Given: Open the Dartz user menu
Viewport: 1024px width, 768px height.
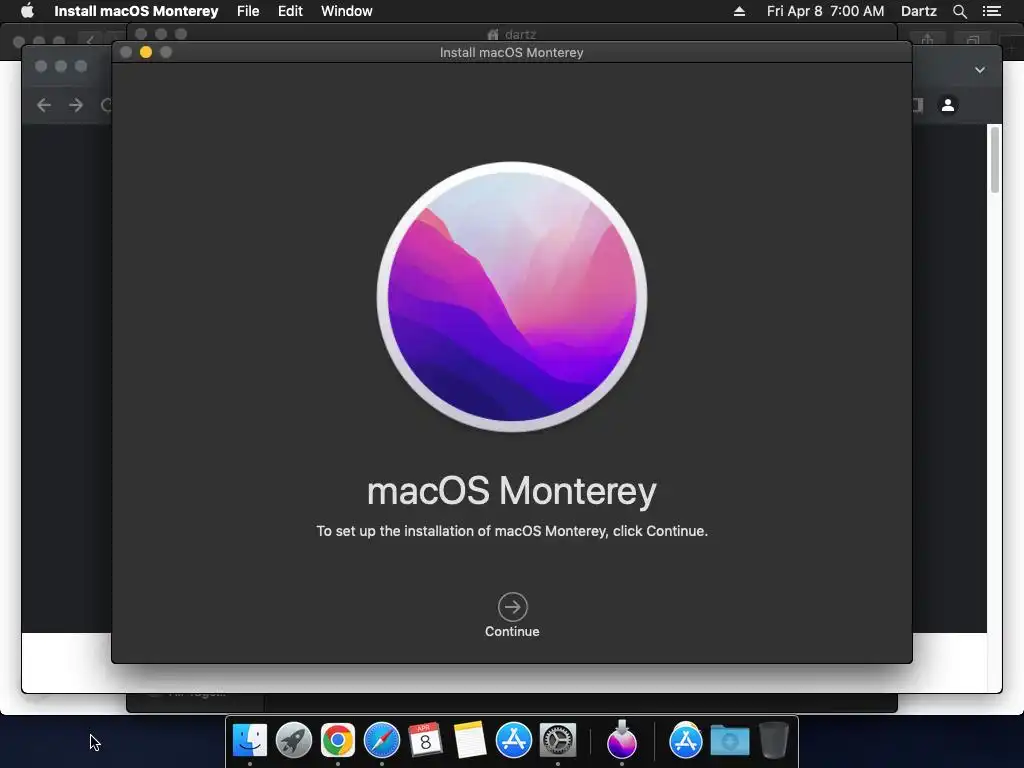Looking at the screenshot, I should (x=919, y=11).
